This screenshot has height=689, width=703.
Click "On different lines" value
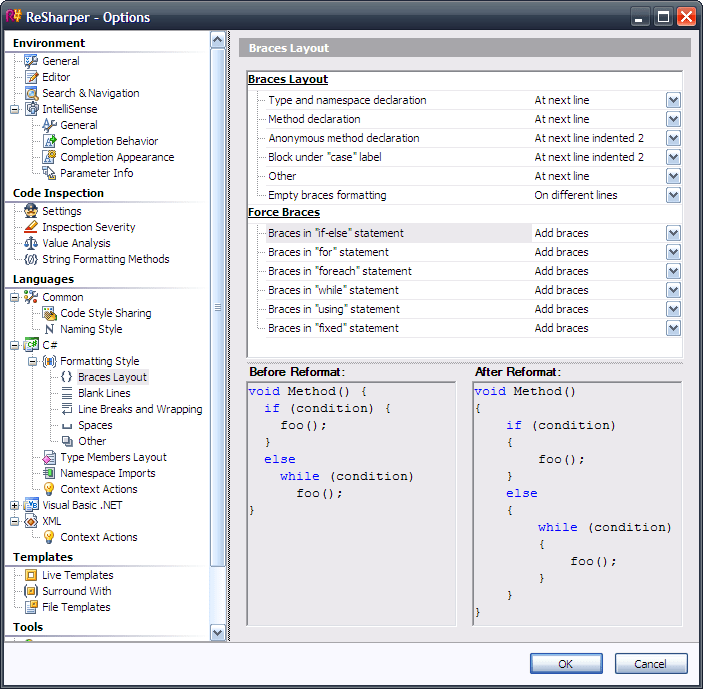pos(576,195)
